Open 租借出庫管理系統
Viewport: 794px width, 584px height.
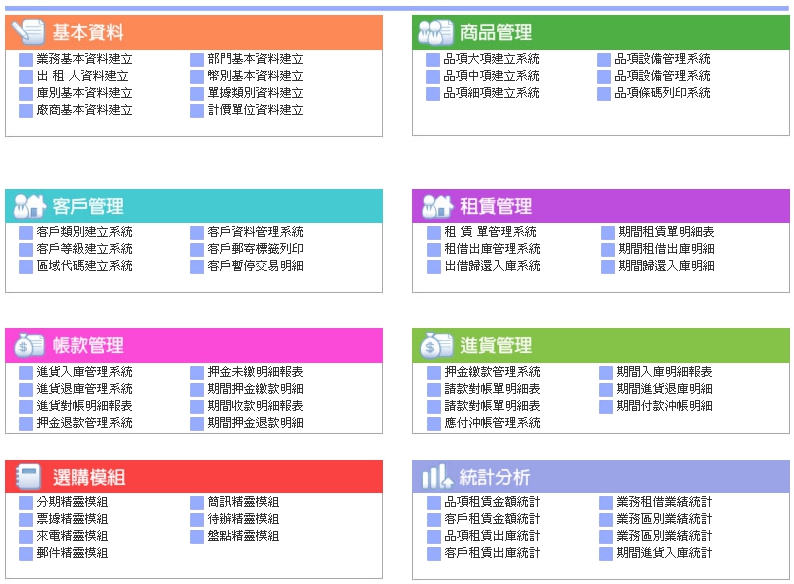(x=492, y=249)
